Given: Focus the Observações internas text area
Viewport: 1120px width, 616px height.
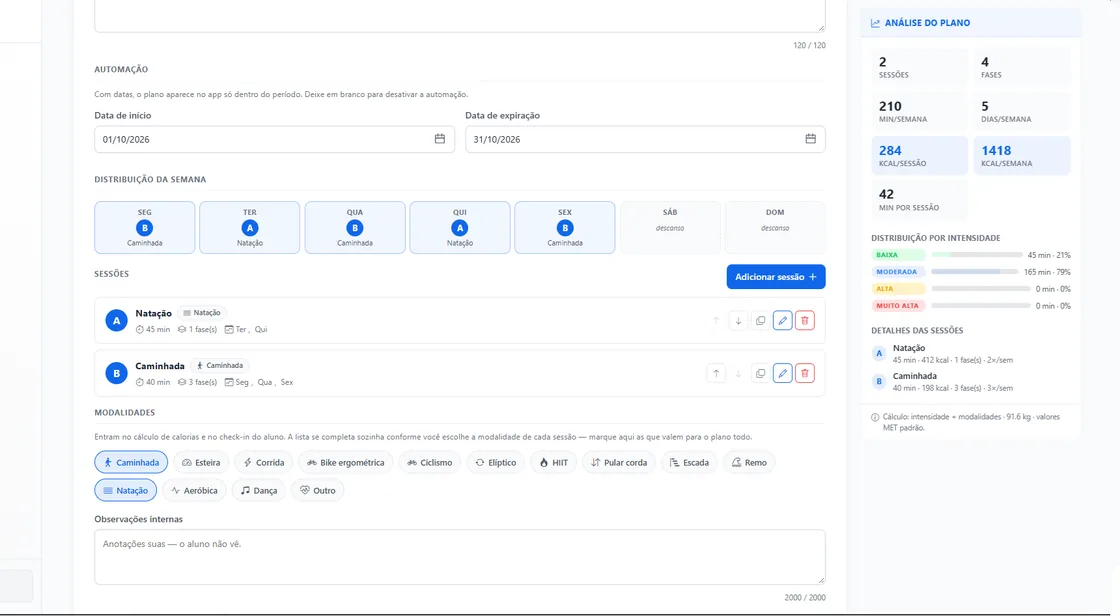Looking at the screenshot, I should (x=460, y=557).
